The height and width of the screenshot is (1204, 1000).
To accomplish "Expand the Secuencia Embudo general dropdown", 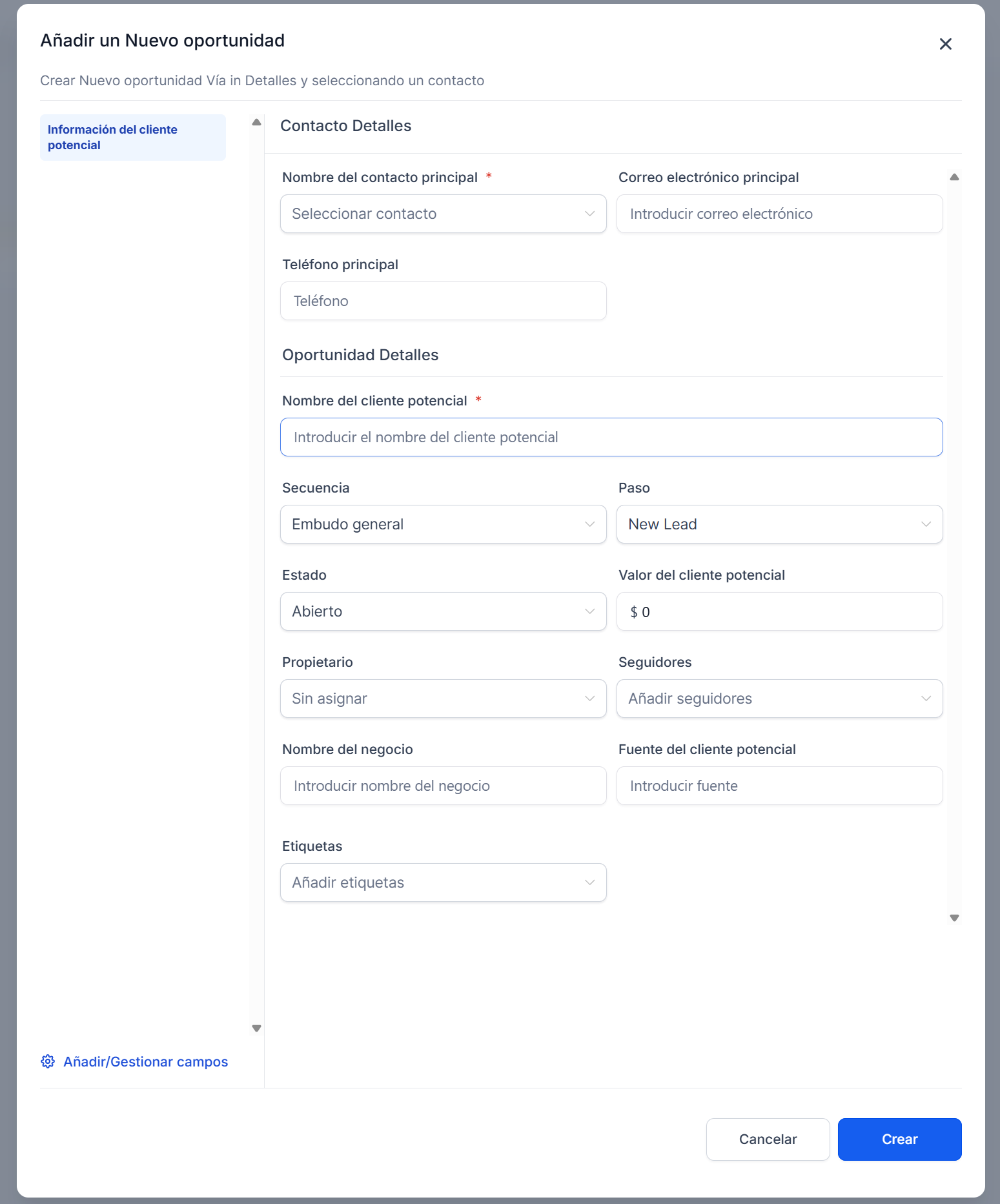I will pyautogui.click(x=443, y=524).
